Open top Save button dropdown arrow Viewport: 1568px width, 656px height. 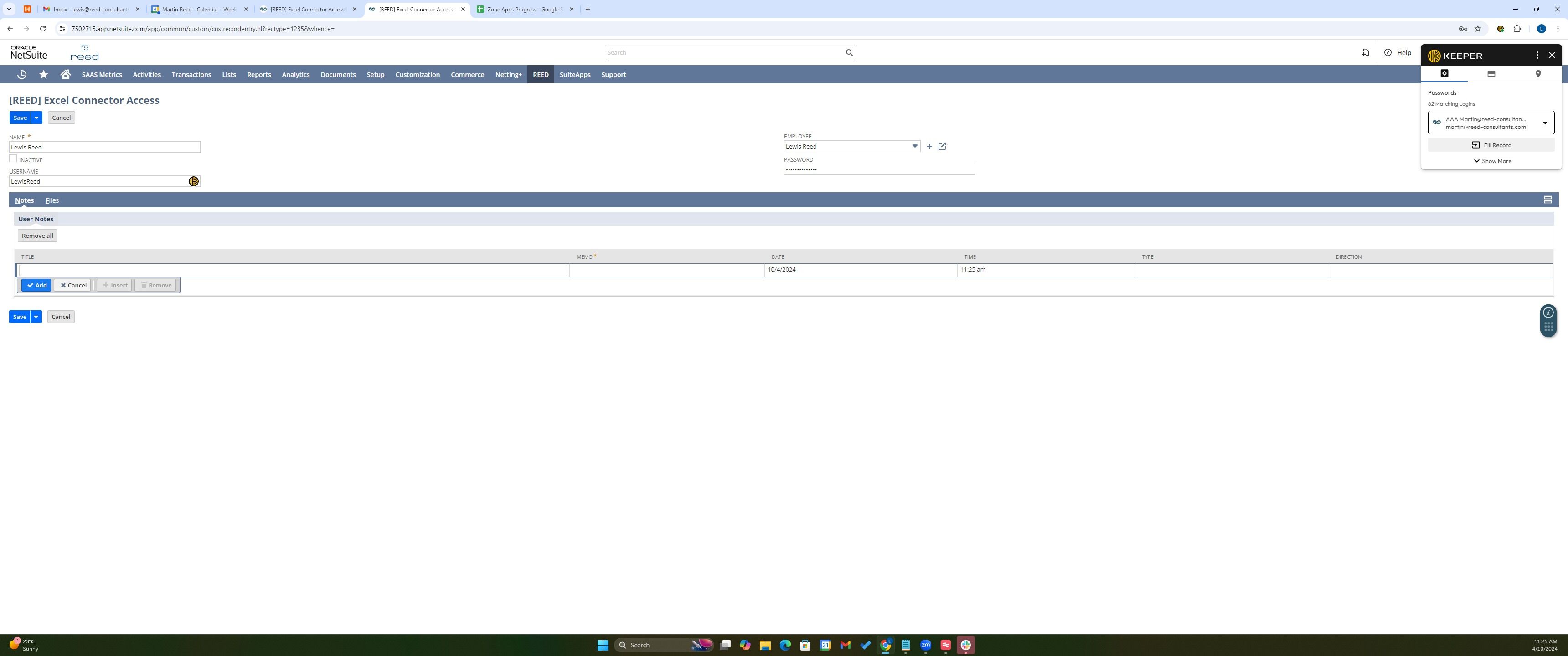(36, 118)
